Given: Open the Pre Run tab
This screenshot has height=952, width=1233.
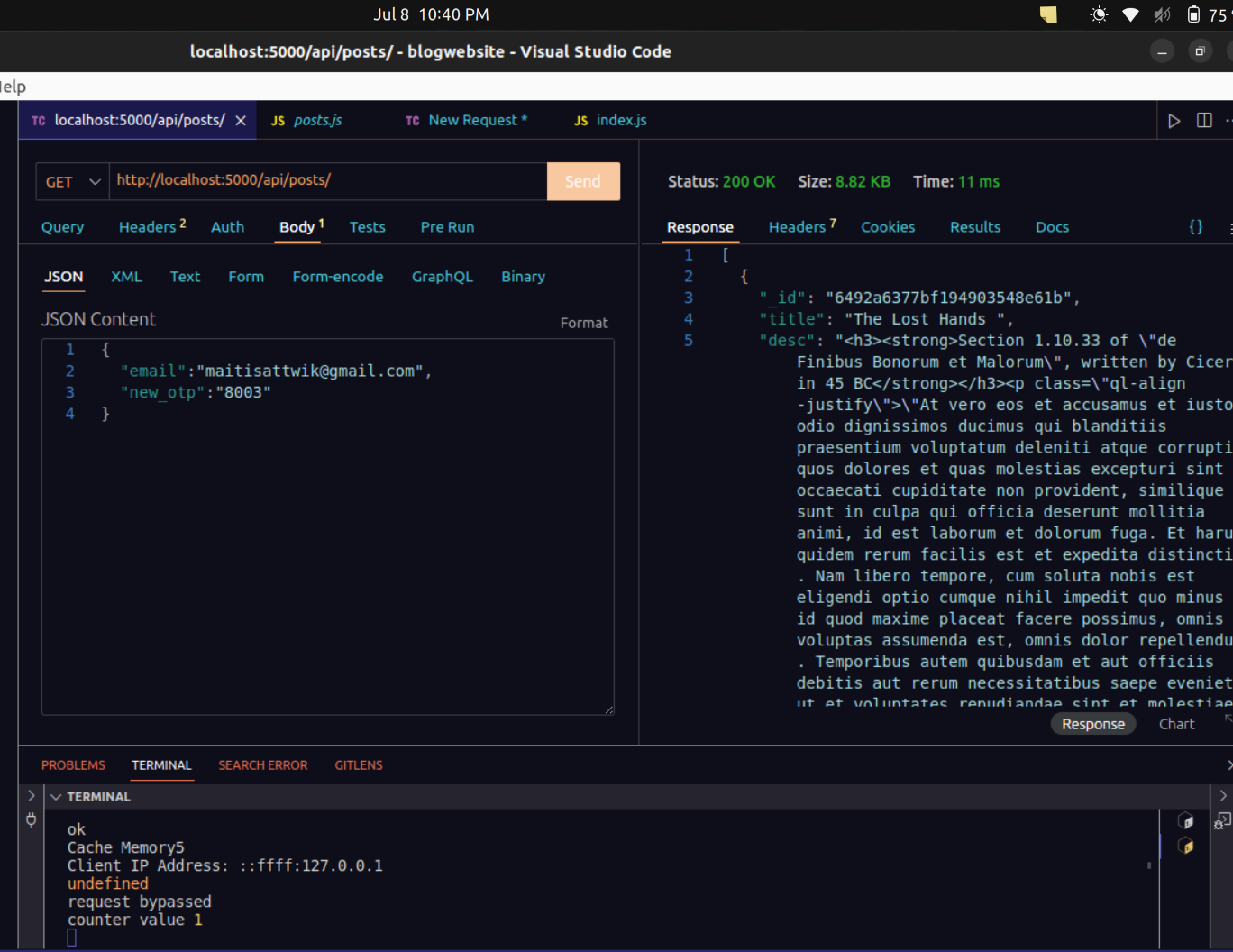Looking at the screenshot, I should pos(447,227).
